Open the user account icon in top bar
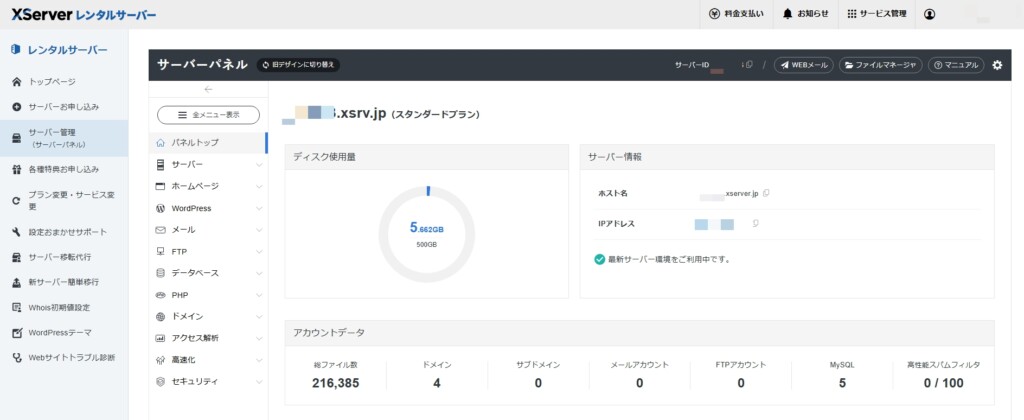The image size is (1024, 420). point(929,14)
